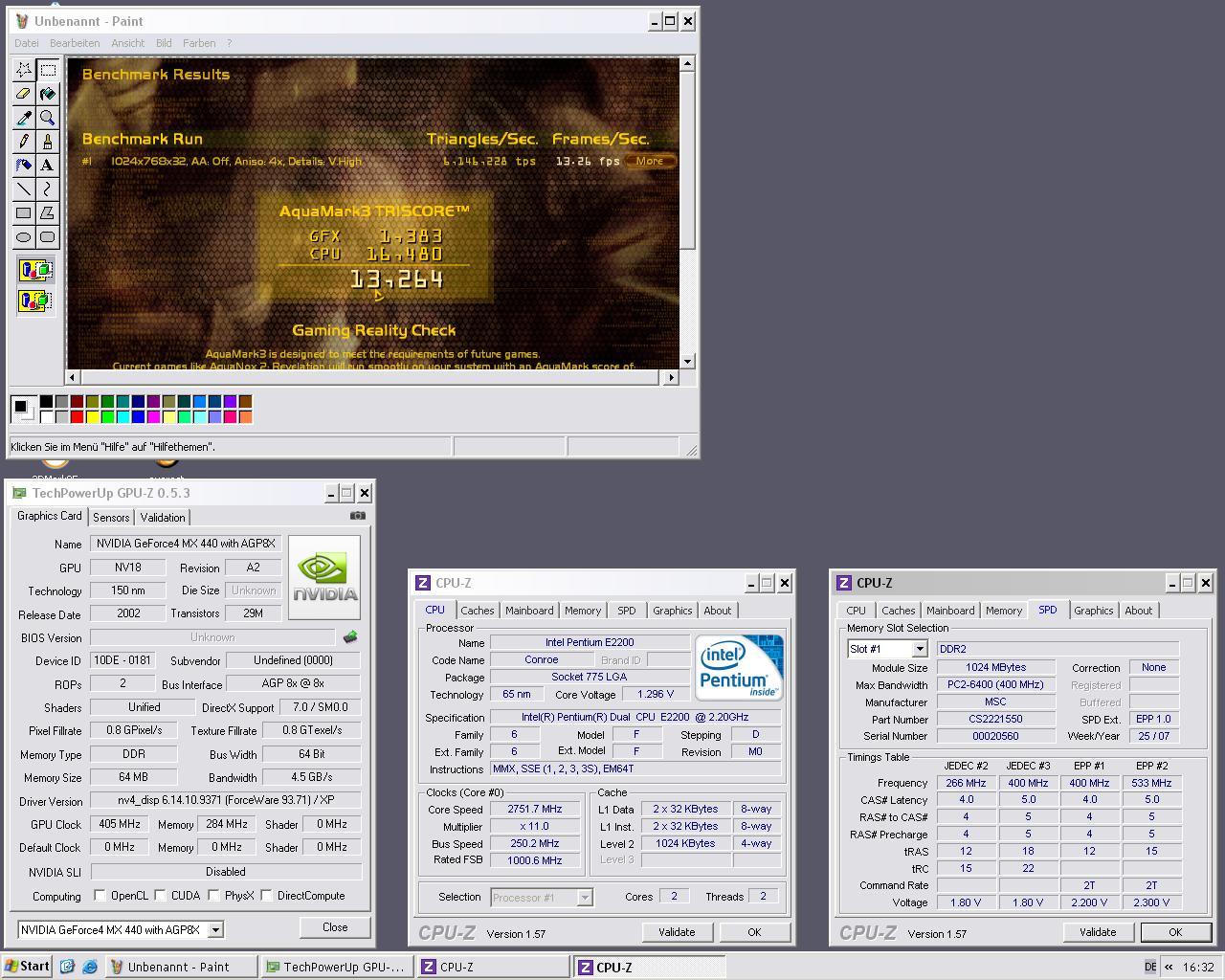Choose the Line tool in Paint
This screenshot has height=980, width=1225.
pyautogui.click(x=24, y=189)
